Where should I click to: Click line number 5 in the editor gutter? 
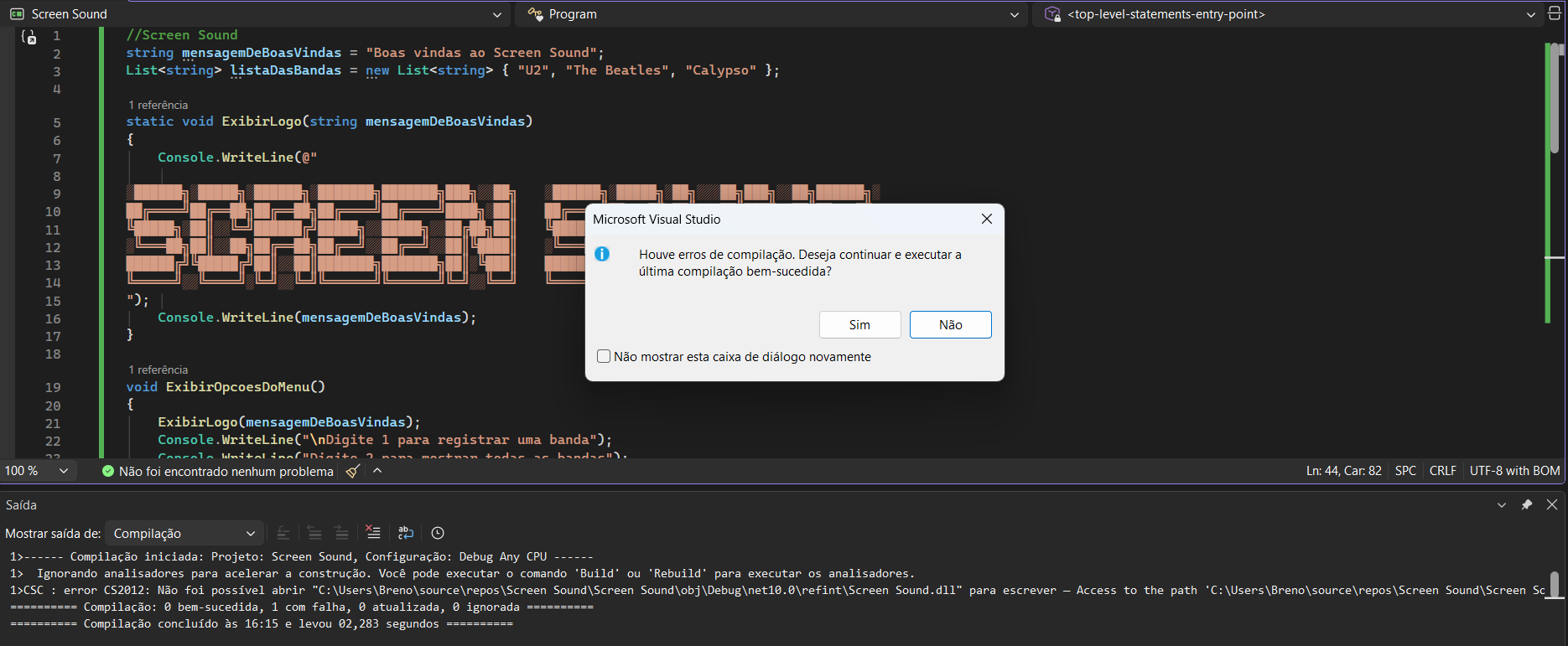[x=57, y=122]
